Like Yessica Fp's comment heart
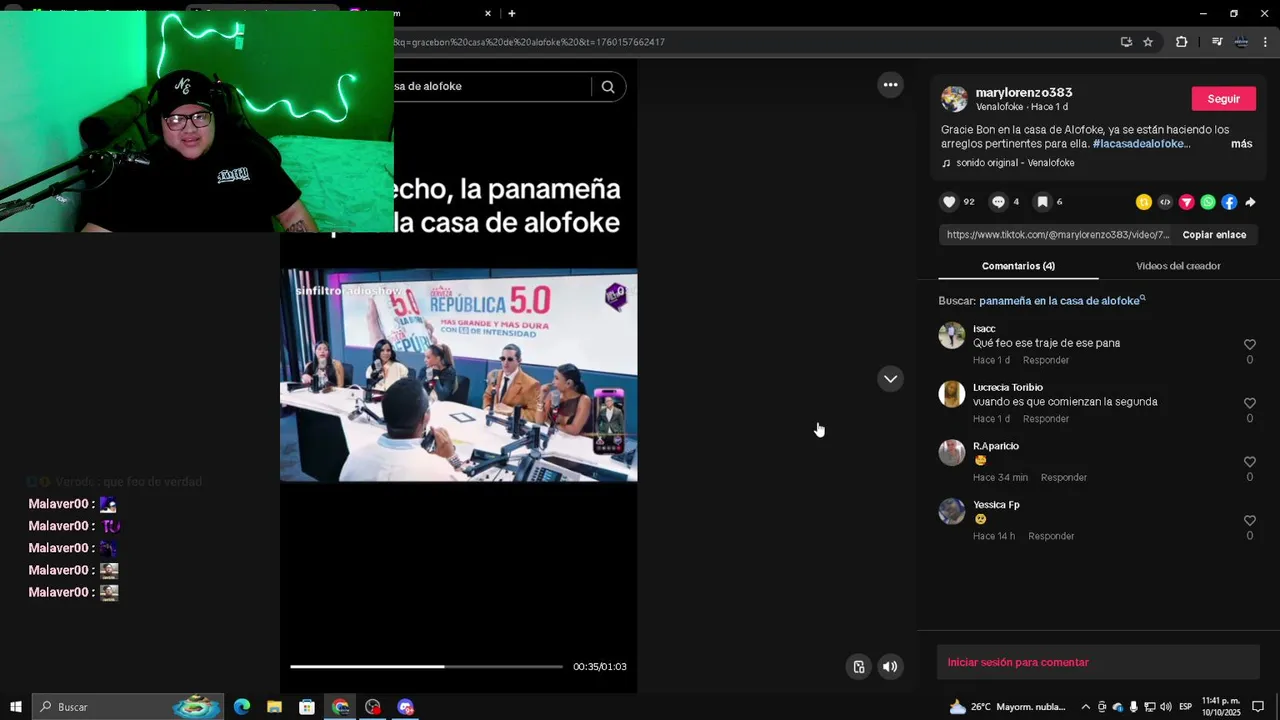 1249,521
